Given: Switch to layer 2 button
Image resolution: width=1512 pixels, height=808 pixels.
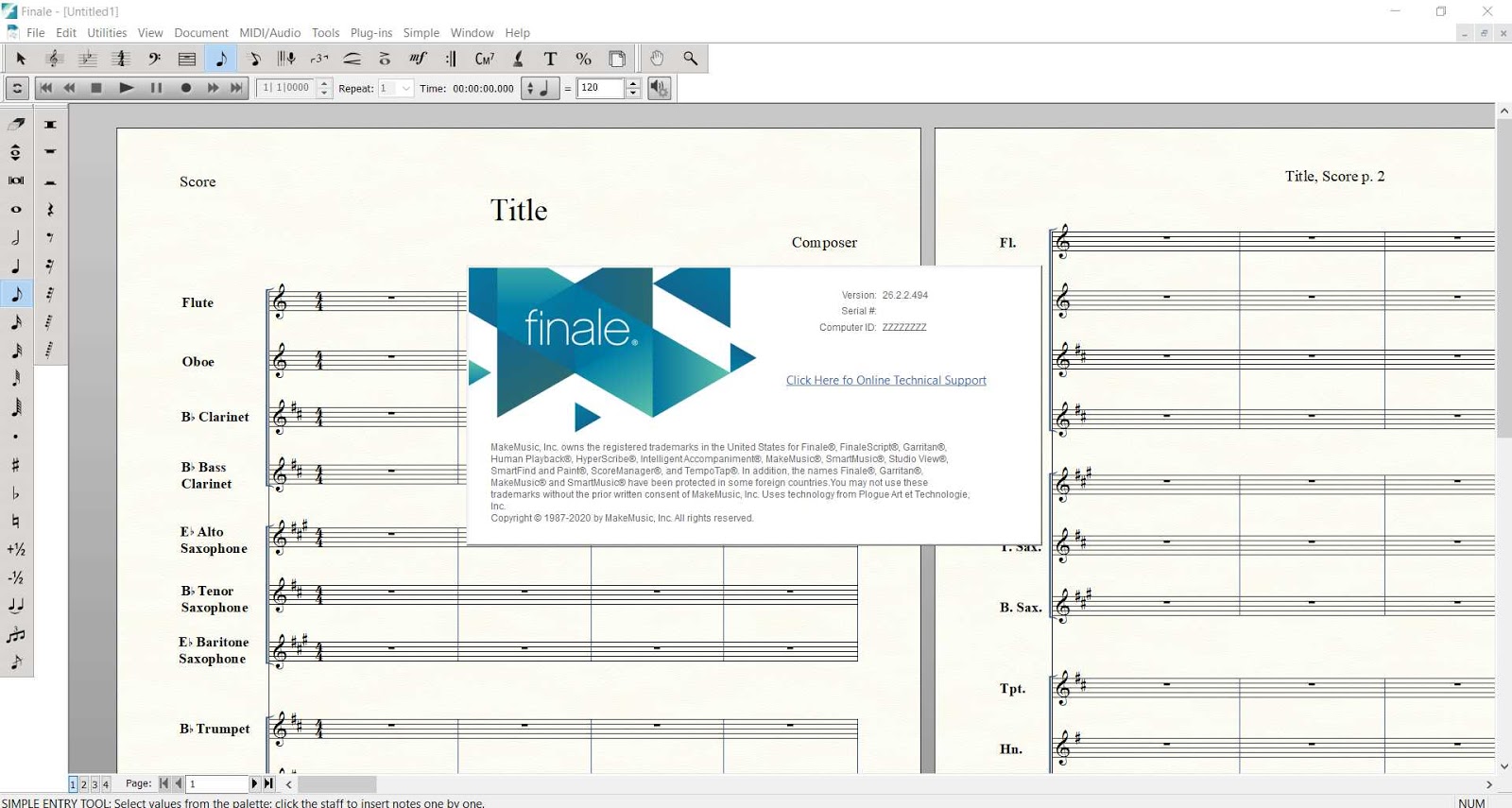Looking at the screenshot, I should (84, 784).
